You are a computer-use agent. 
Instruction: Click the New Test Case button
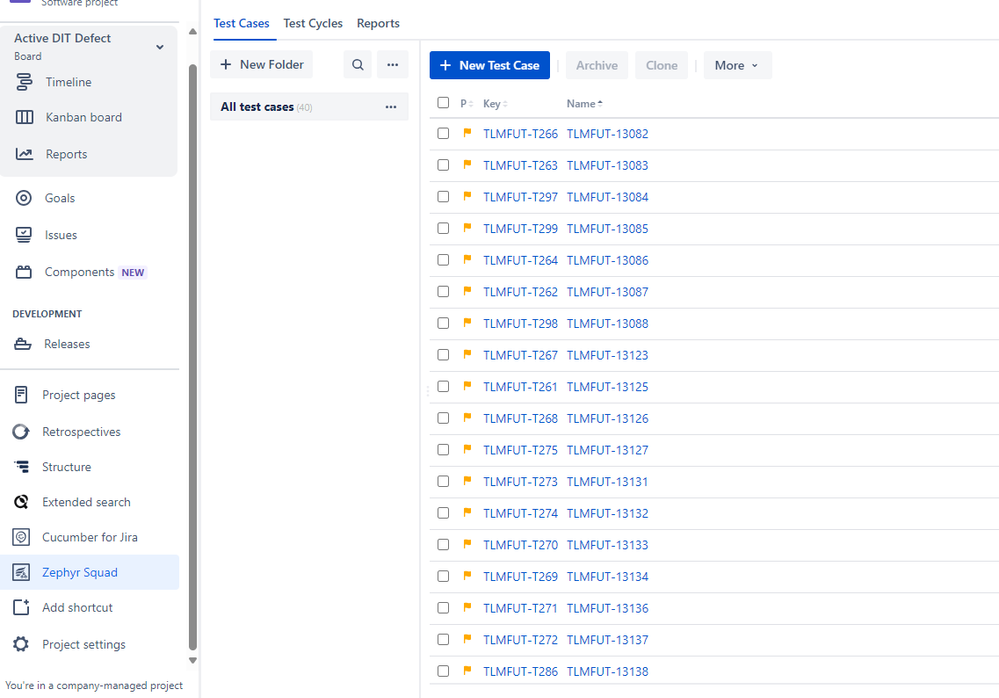489,65
